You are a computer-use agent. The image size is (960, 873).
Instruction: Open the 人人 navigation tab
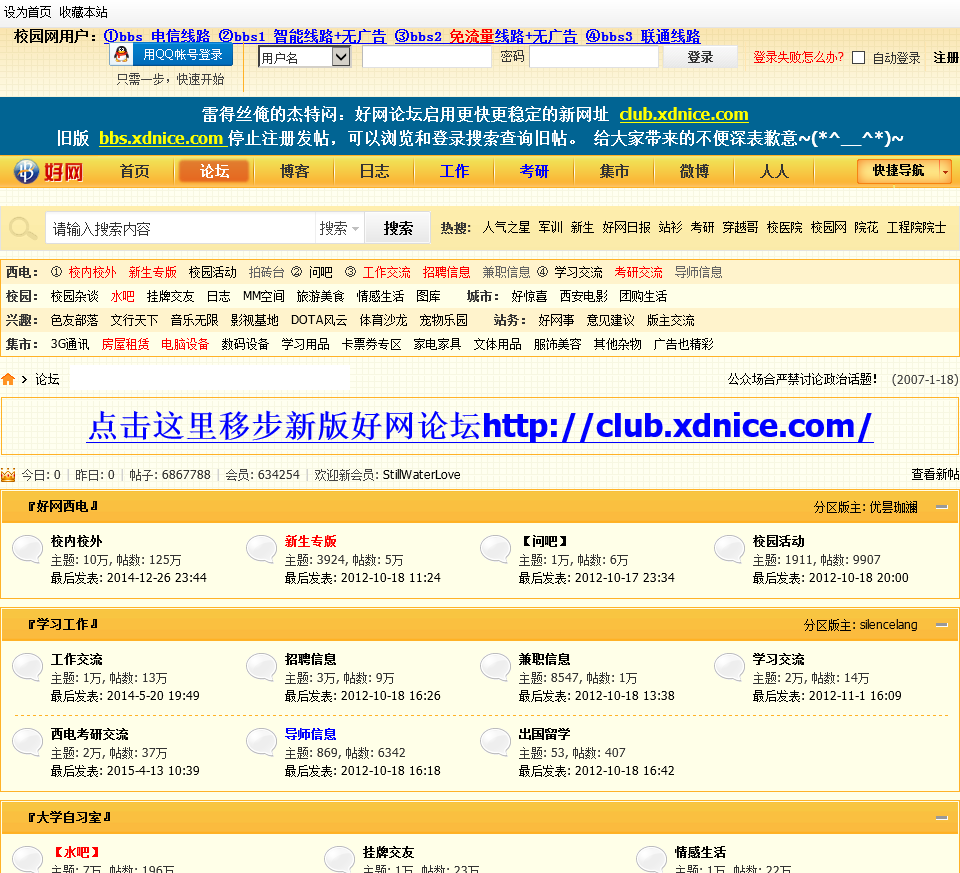[x=774, y=171]
